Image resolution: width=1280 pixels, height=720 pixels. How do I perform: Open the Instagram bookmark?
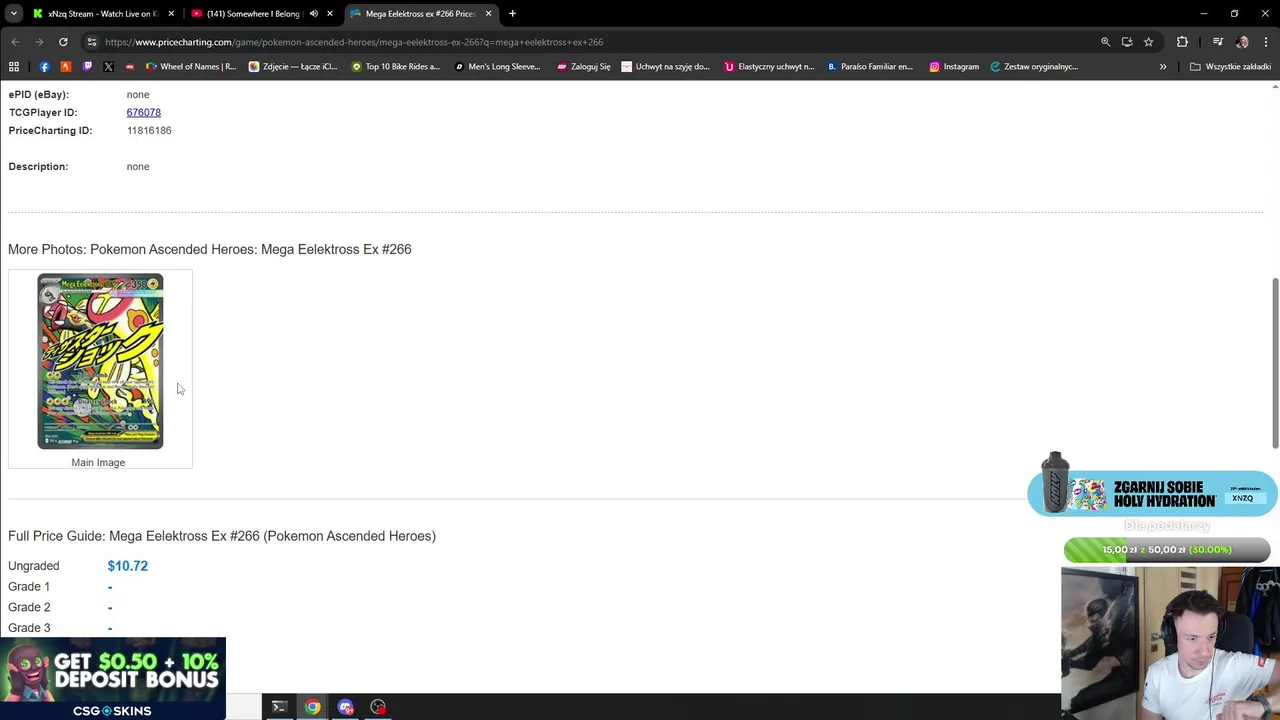pyautogui.click(x=954, y=67)
